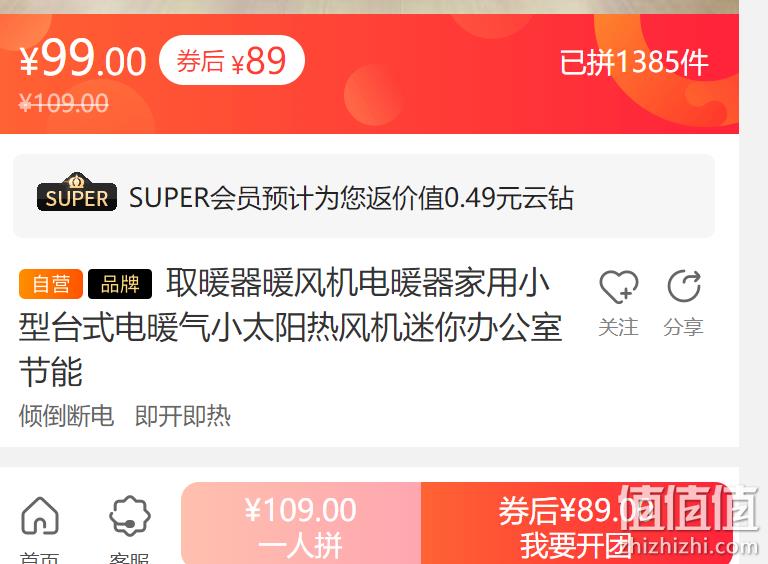Click the 我要开团 券后¥89 button

[577, 524]
